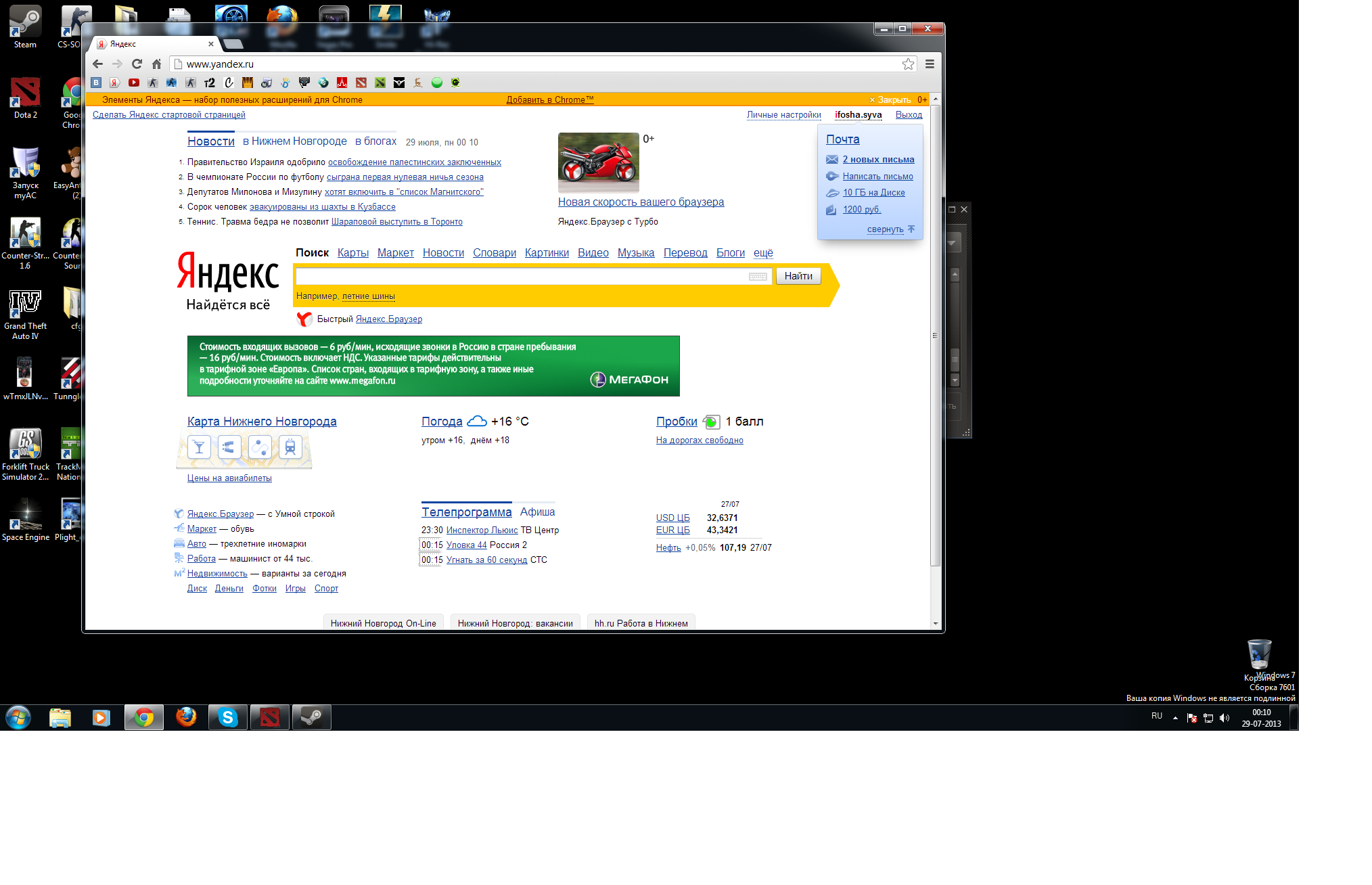Image resolution: width=1372 pixels, height=885 pixels.
Task: Open Skype from the taskbar
Action: 227,717
